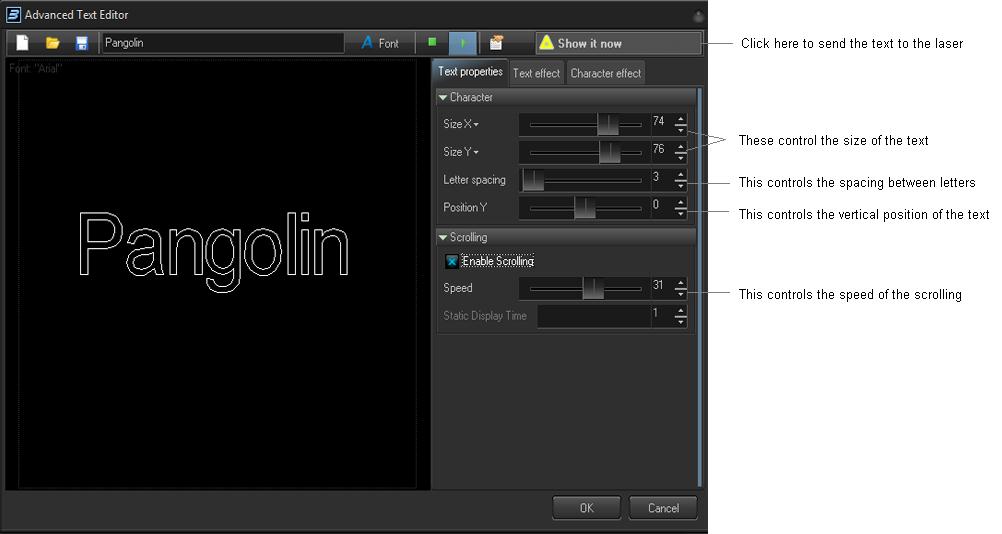Screen dimensions: 1002x534
Task: Click the Pangolin text input field
Action: tap(222, 43)
